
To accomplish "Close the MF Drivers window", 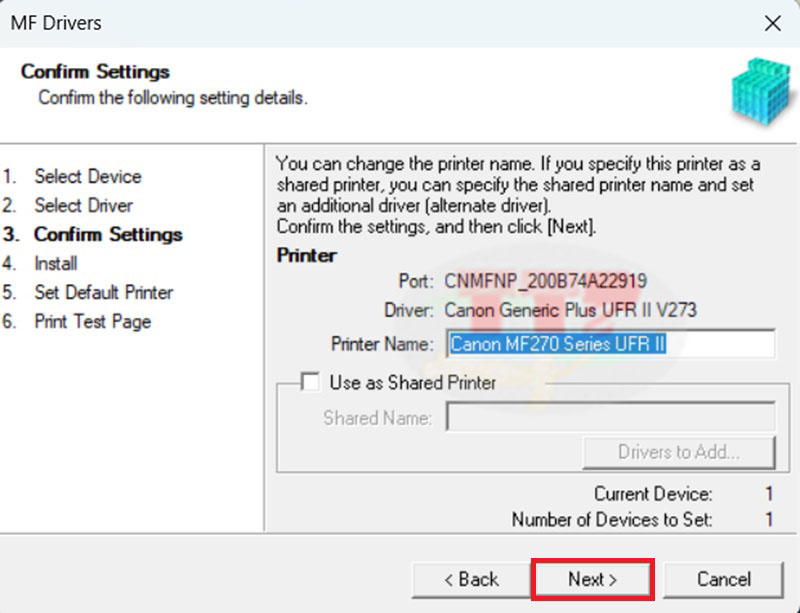I will click(772, 23).
